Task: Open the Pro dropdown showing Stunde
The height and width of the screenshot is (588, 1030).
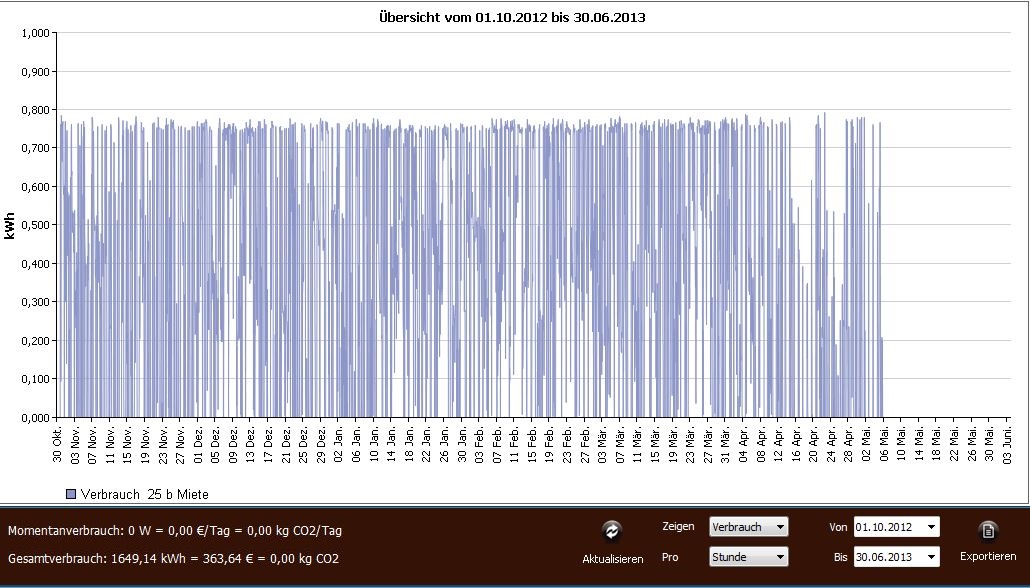Action: point(748,556)
